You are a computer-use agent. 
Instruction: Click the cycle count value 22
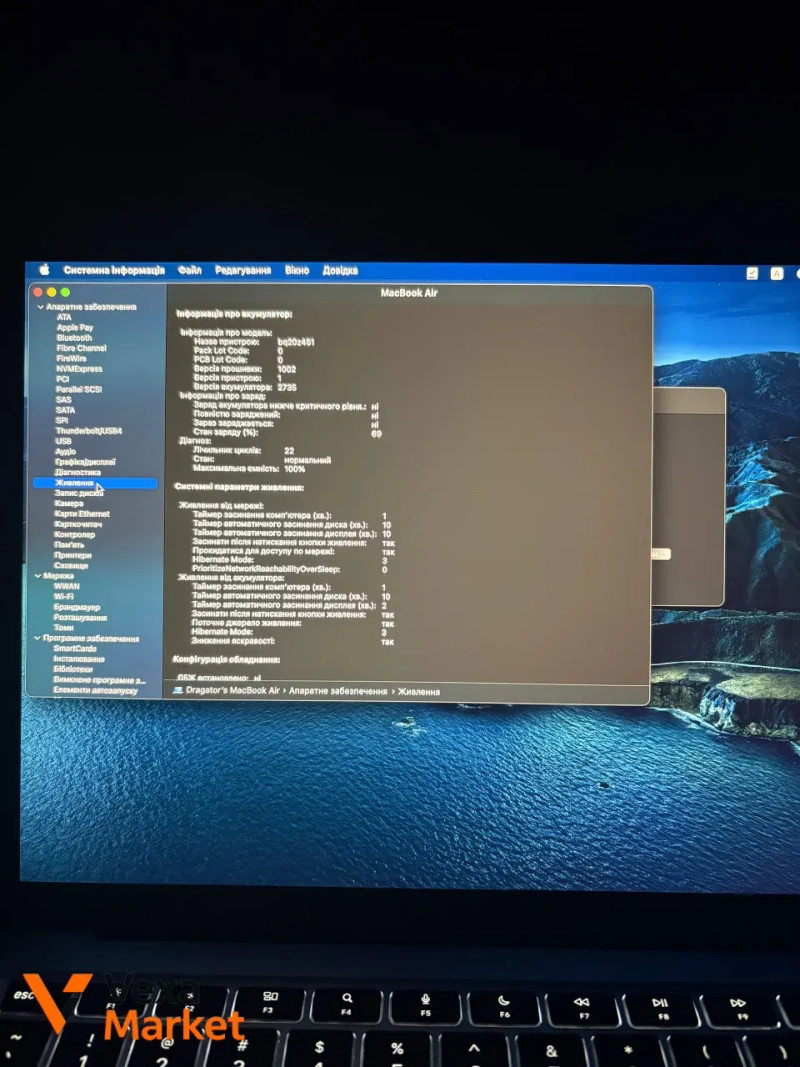pyautogui.click(x=289, y=450)
